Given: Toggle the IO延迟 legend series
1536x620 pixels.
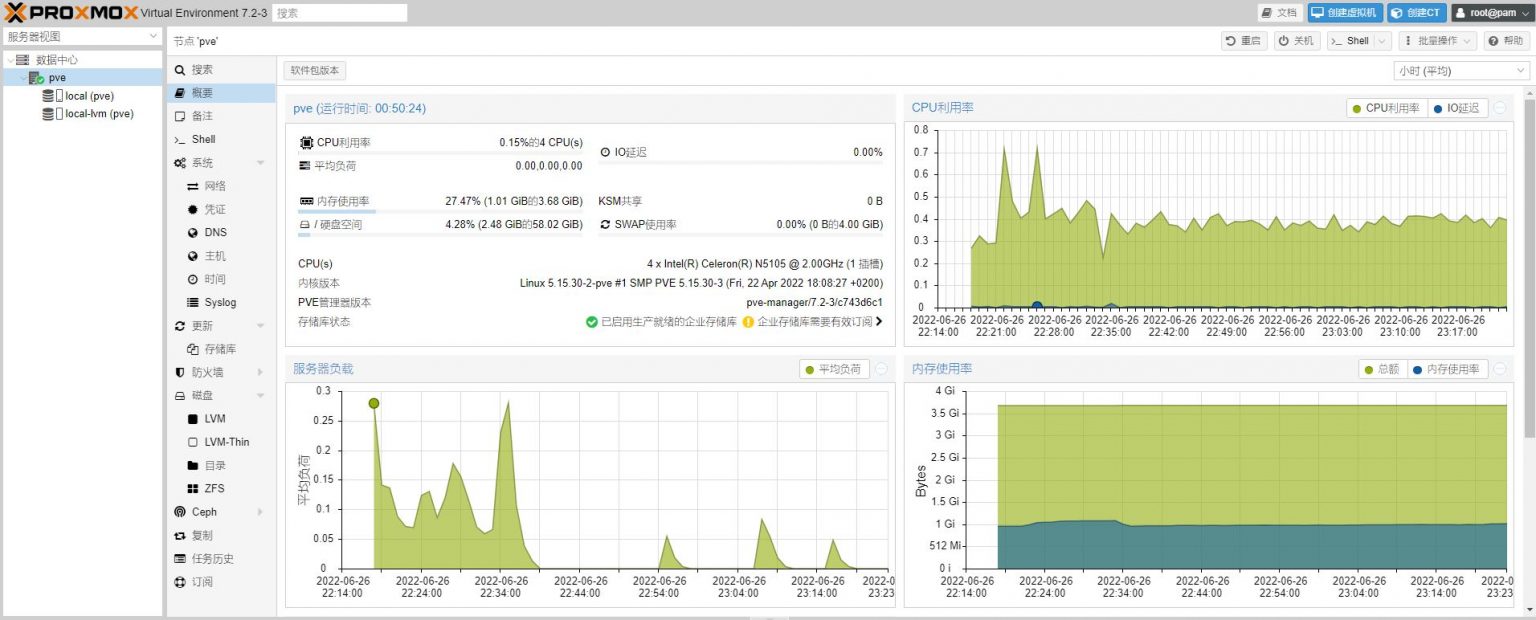Looking at the screenshot, I should pos(1458,108).
